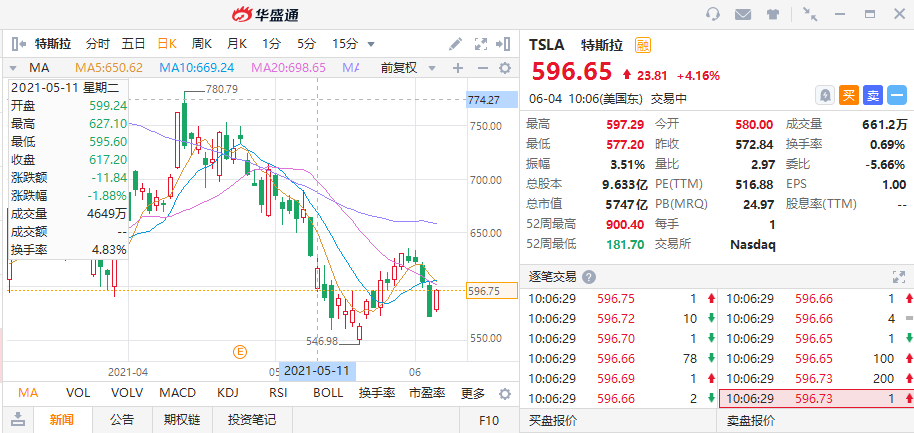The height and width of the screenshot is (433, 914).
Task: Zoom in chart with plus icon
Action: pos(458,68)
